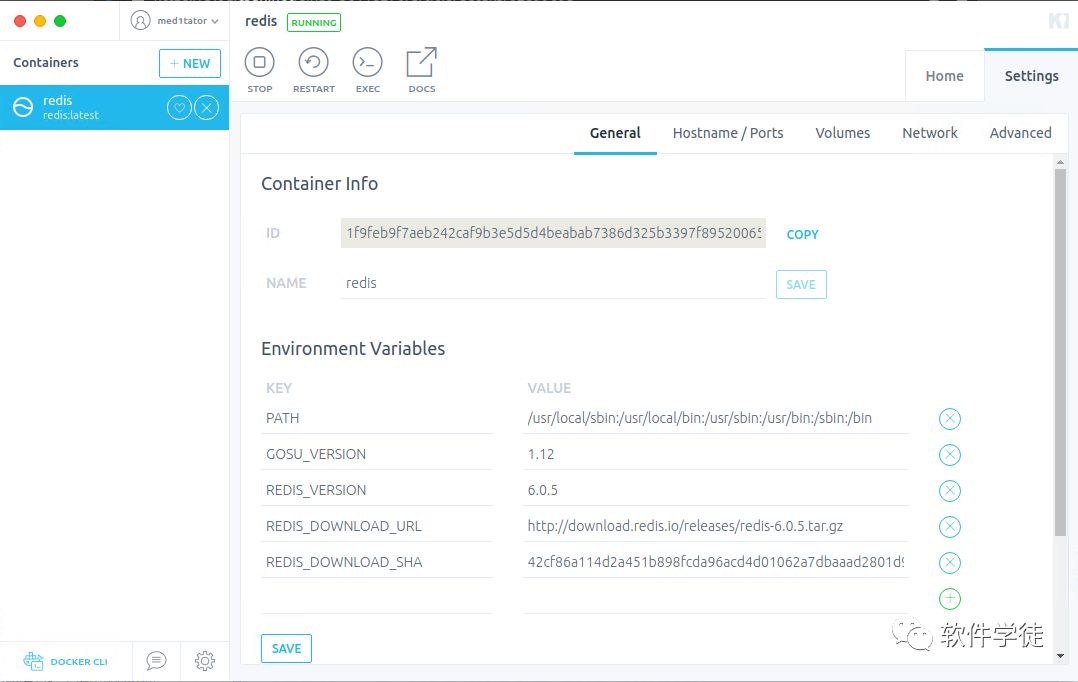Edit the GOSU_VERSION value 1.12
The image size is (1078, 682).
(x=715, y=454)
